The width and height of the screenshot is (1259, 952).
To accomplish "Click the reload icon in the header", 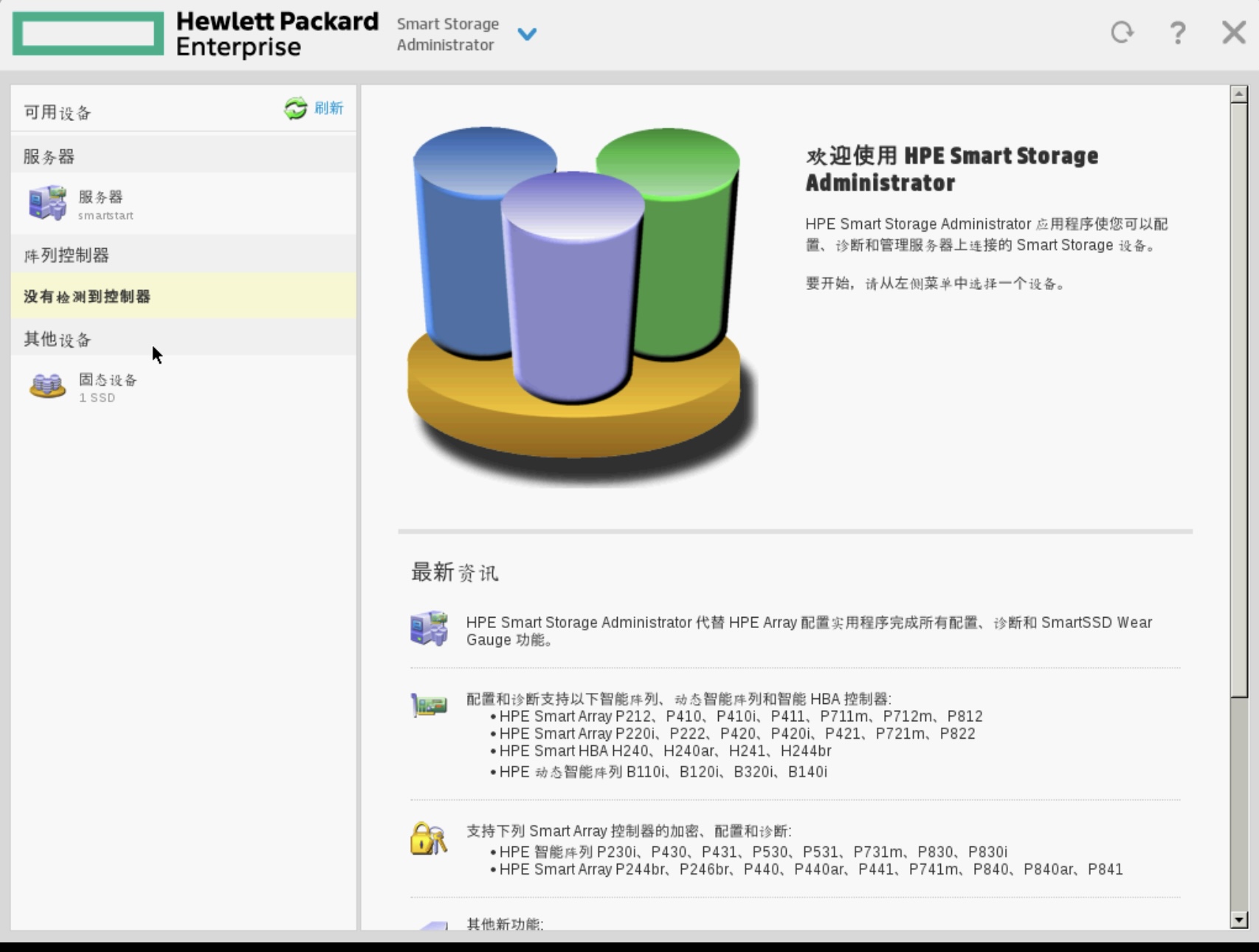I will coord(1122,32).
